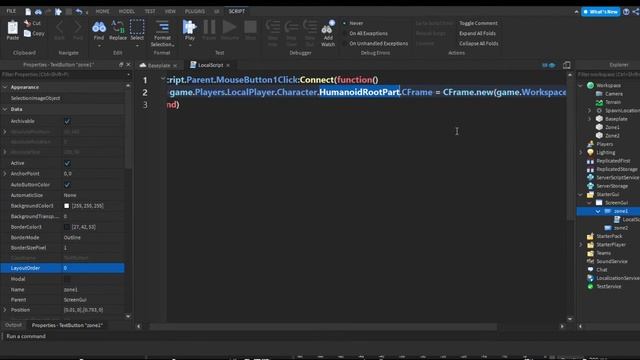This screenshot has height=360, width=640.
Task: Switch to the PLUGINS ribbon tab
Action: (x=195, y=11)
